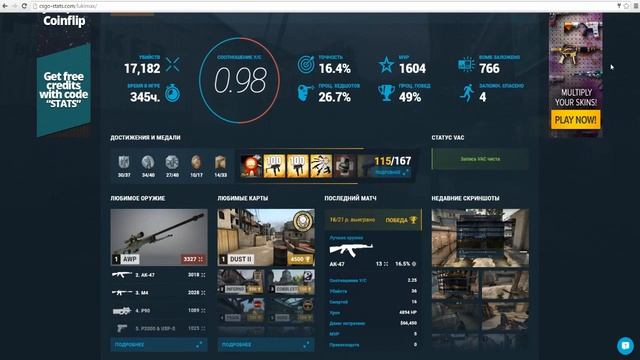
Task: Click the first gold 100 weapon achievement
Action: (274, 166)
